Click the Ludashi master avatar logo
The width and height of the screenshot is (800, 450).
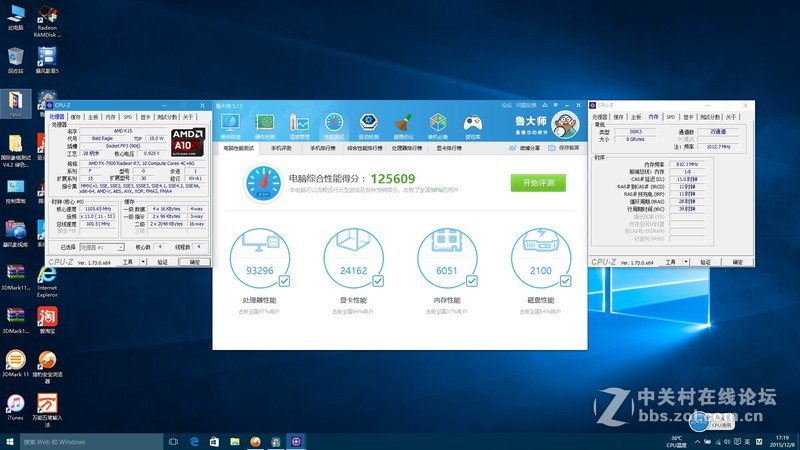565,125
